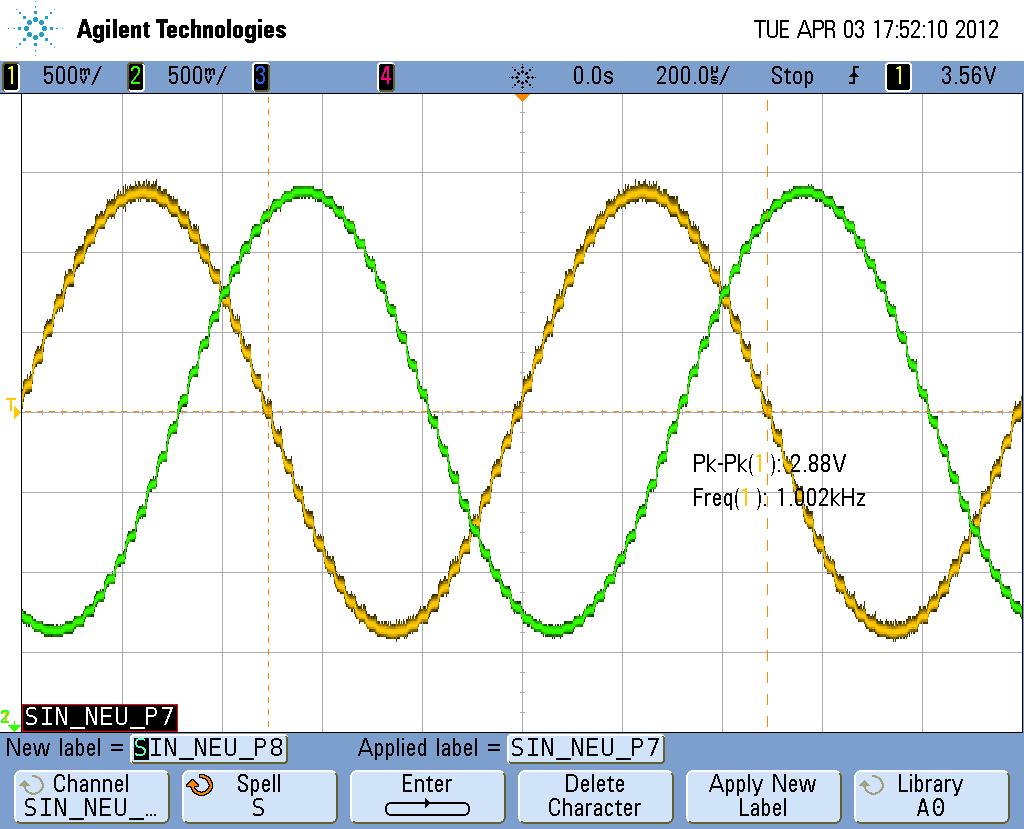The image size is (1024, 829).
Task: Open the Spell character selector softkey
Action: [x=258, y=796]
